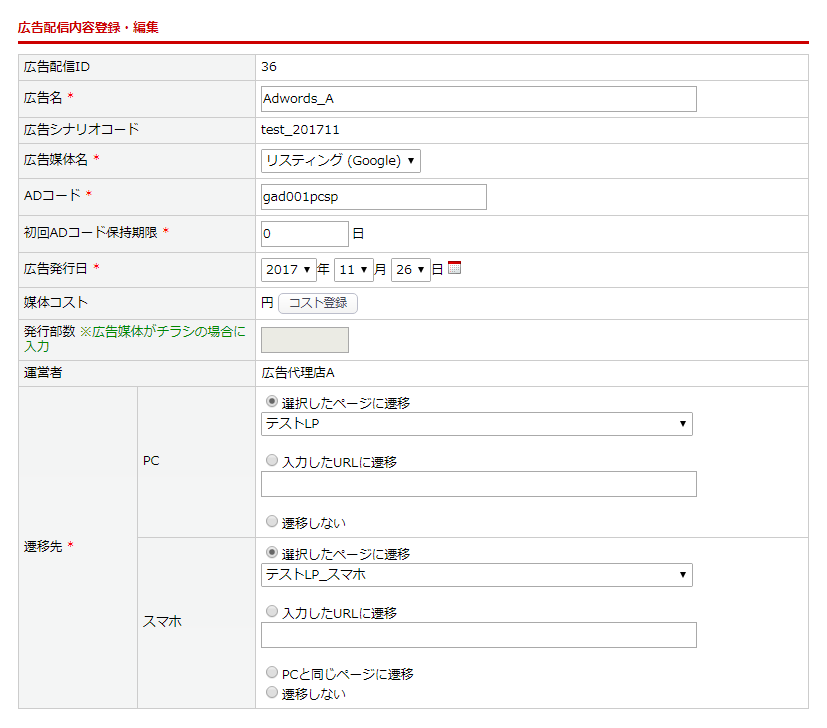
Task: Select PC '選択したページに遷移' radio button
Action: (x=272, y=402)
